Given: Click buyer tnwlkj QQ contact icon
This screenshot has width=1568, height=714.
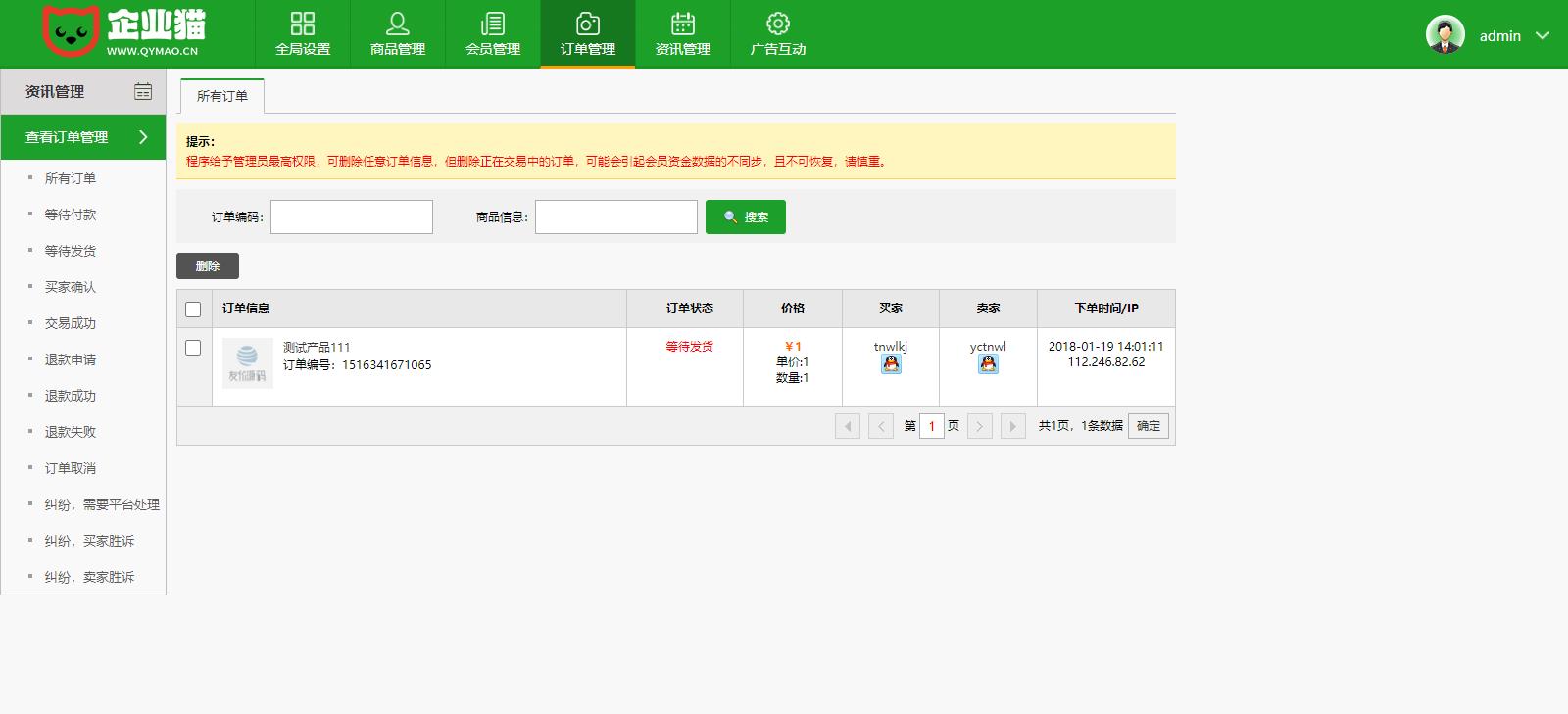Looking at the screenshot, I should tap(891, 364).
